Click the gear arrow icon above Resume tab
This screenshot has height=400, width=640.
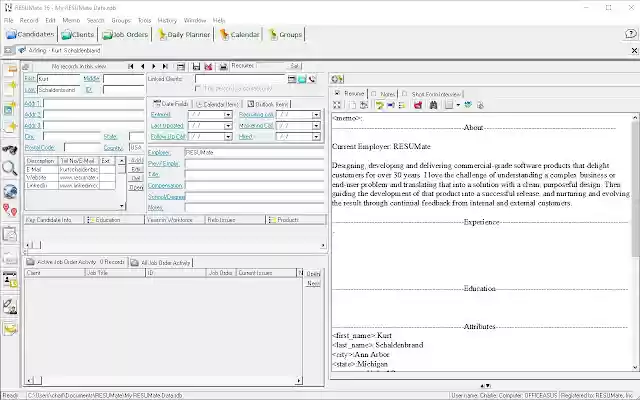tap(337, 79)
